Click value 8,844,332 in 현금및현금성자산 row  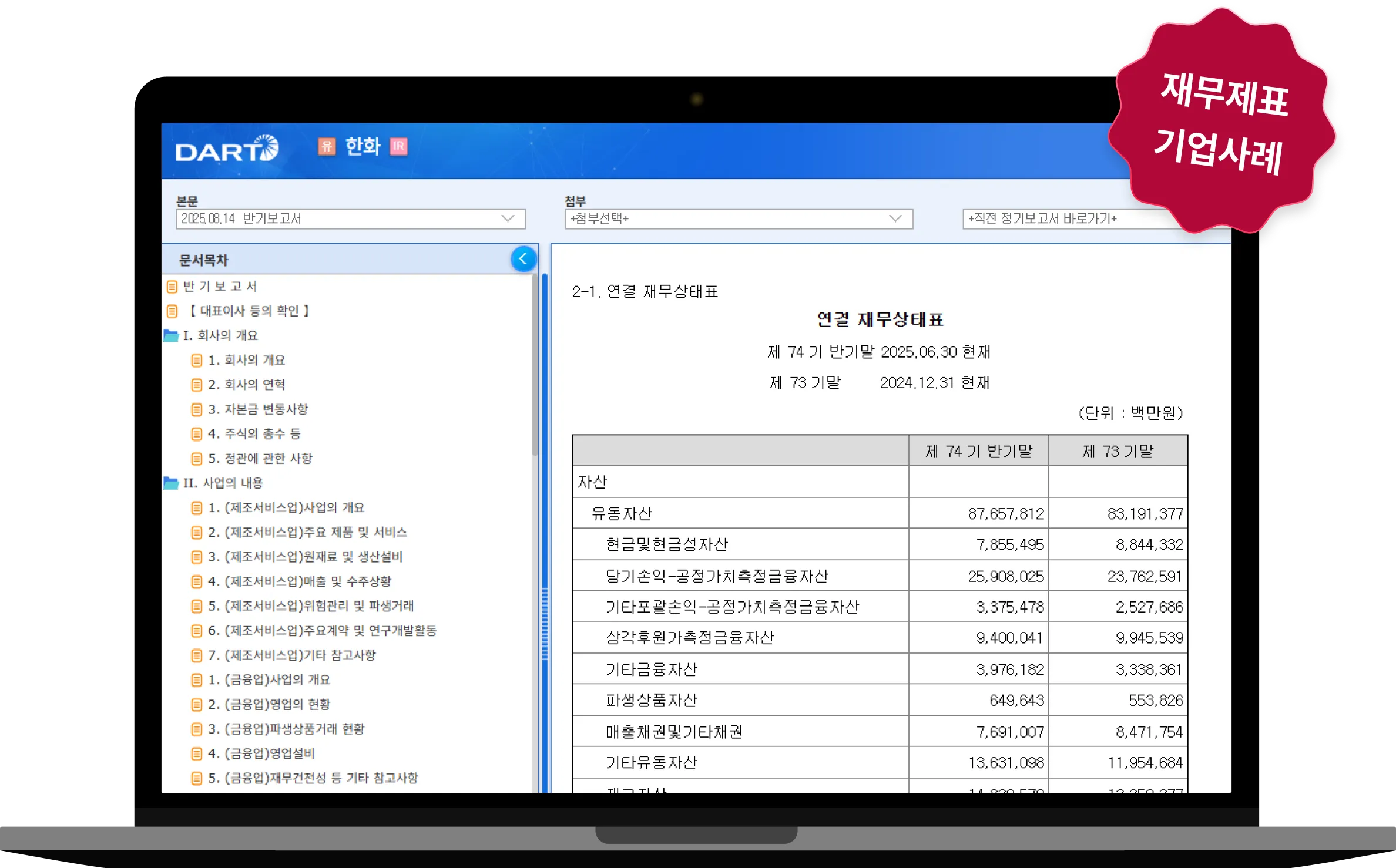click(x=1149, y=546)
